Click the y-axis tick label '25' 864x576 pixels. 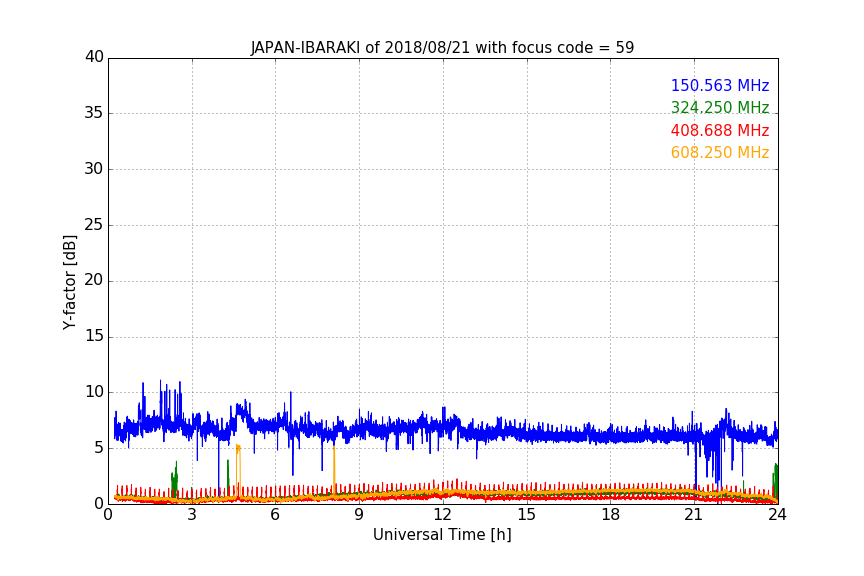(94, 224)
